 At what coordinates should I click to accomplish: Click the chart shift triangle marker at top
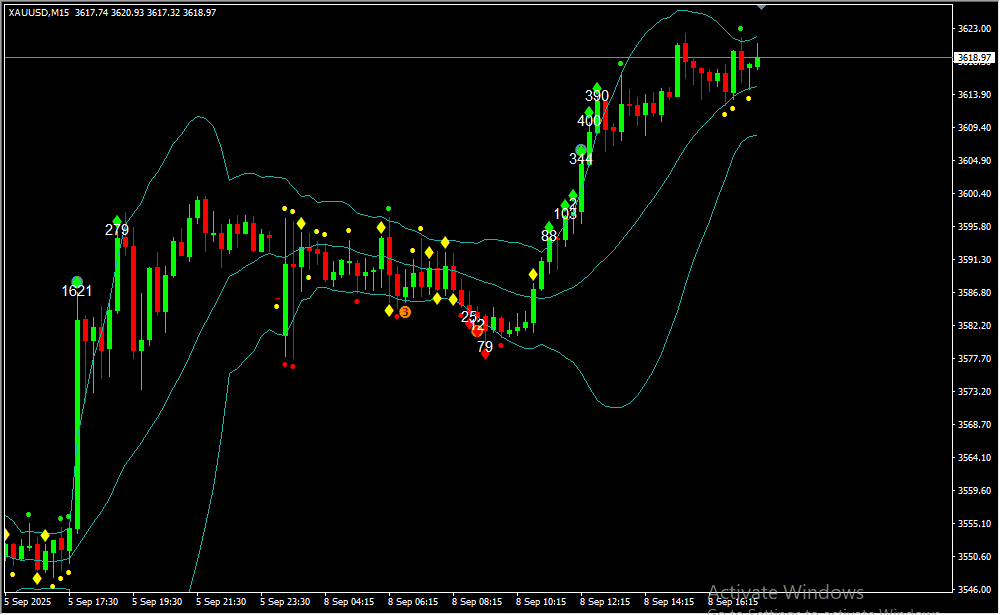click(x=763, y=6)
